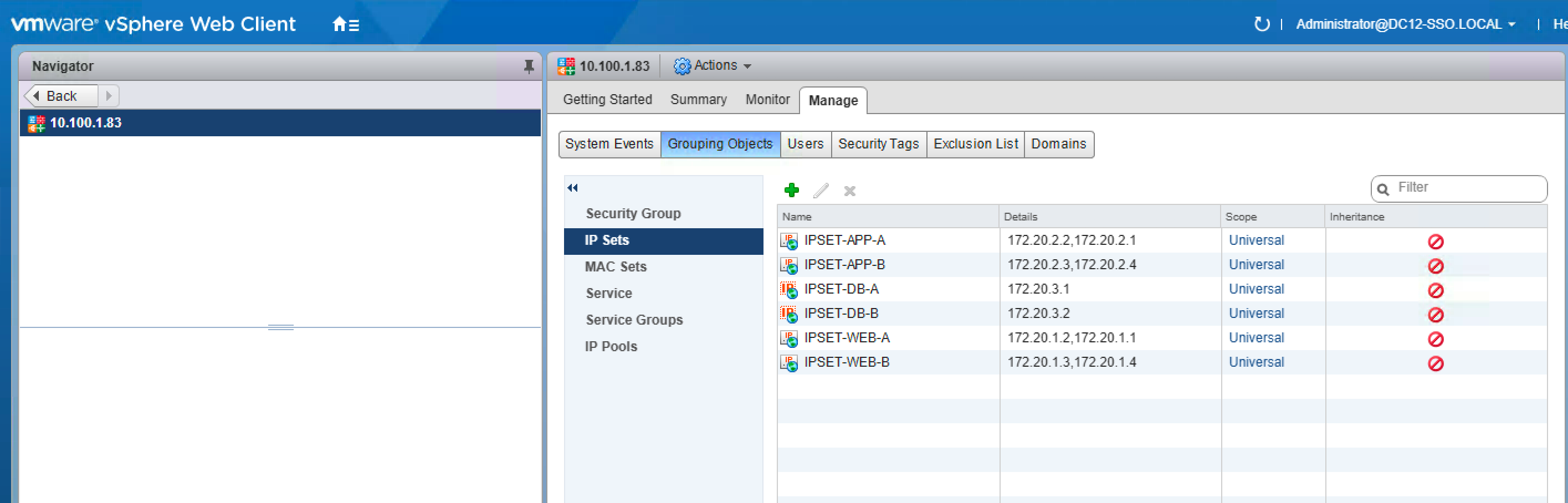Pin the Navigator panel

529,66
